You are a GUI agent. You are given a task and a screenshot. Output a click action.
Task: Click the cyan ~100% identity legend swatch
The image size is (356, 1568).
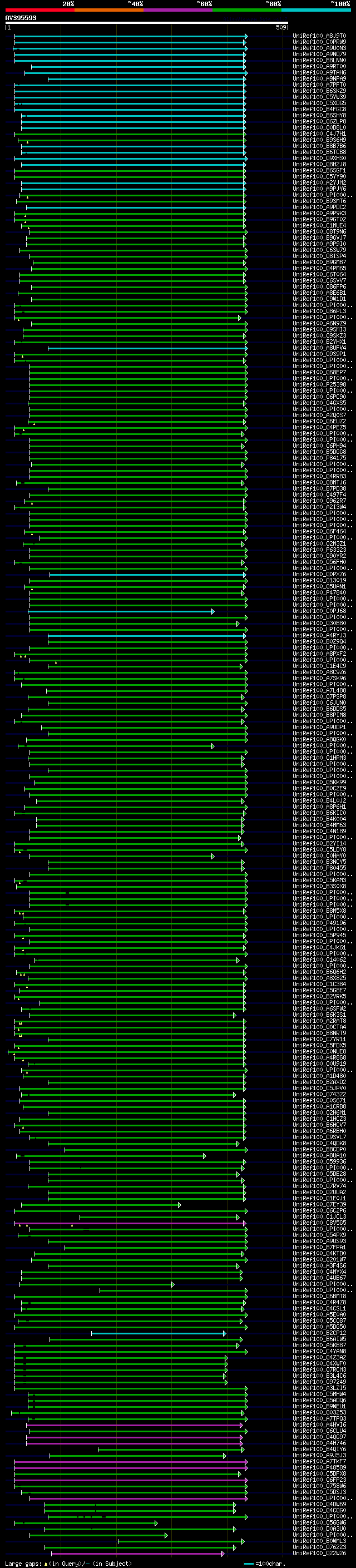click(316, 10)
